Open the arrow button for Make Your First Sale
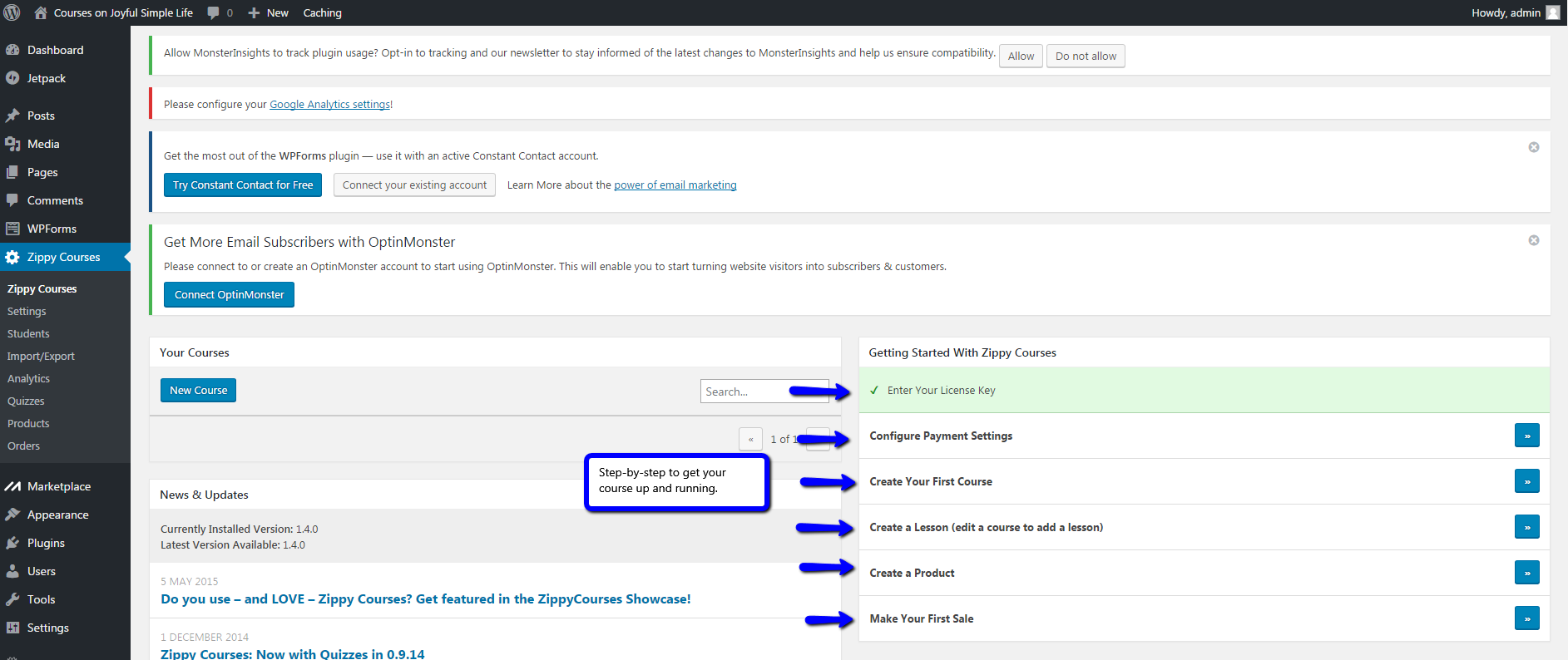This screenshot has width=1568, height=660. tap(1527, 618)
